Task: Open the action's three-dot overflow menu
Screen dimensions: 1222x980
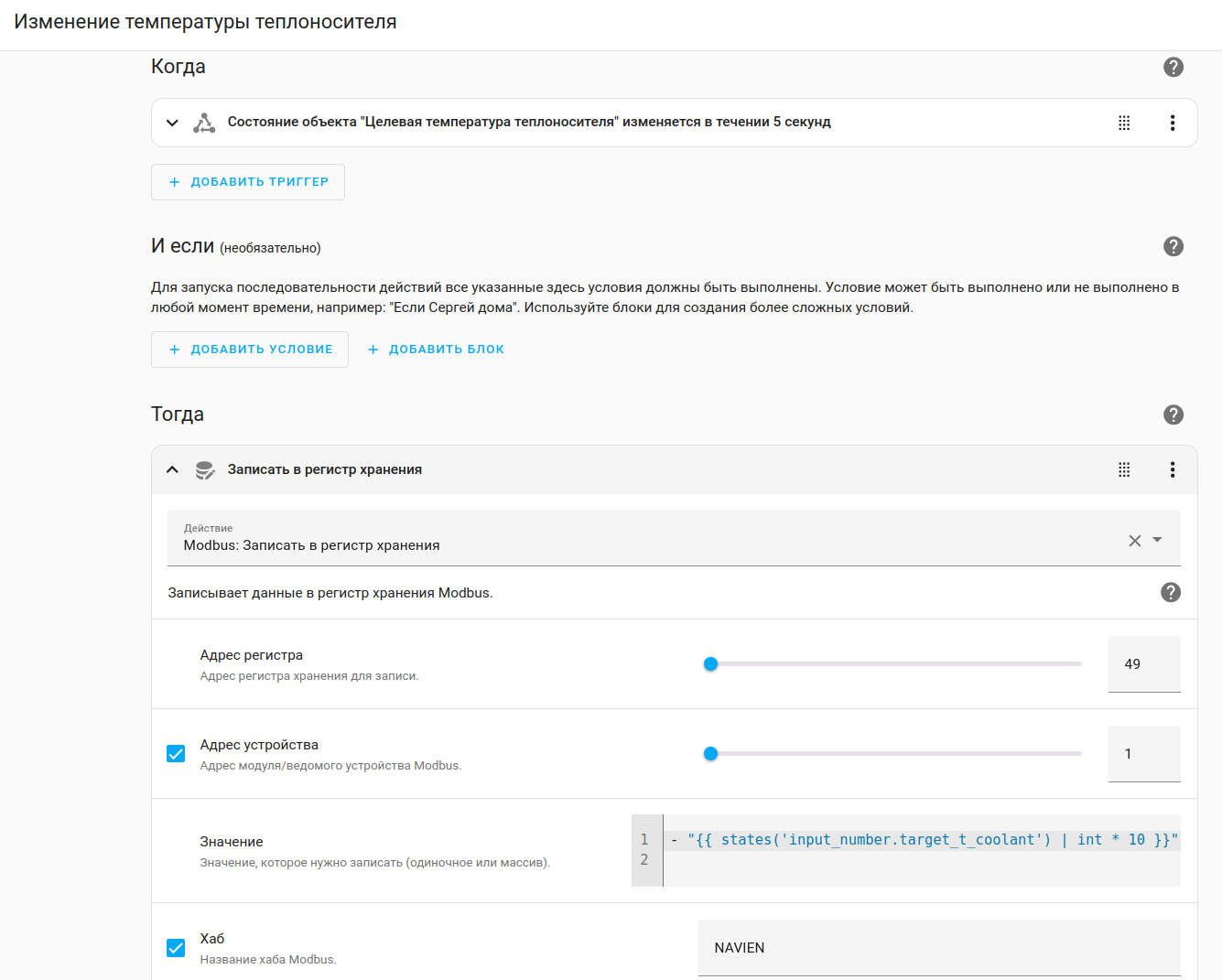Action: pos(1172,469)
